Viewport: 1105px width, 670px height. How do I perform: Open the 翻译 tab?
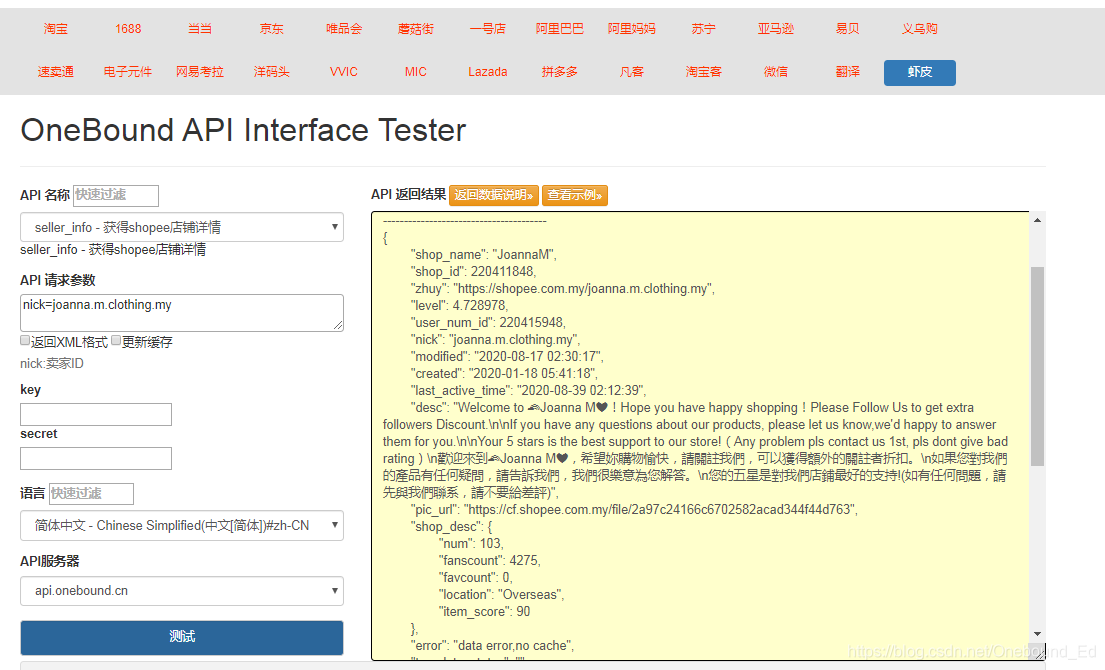[x=848, y=72]
